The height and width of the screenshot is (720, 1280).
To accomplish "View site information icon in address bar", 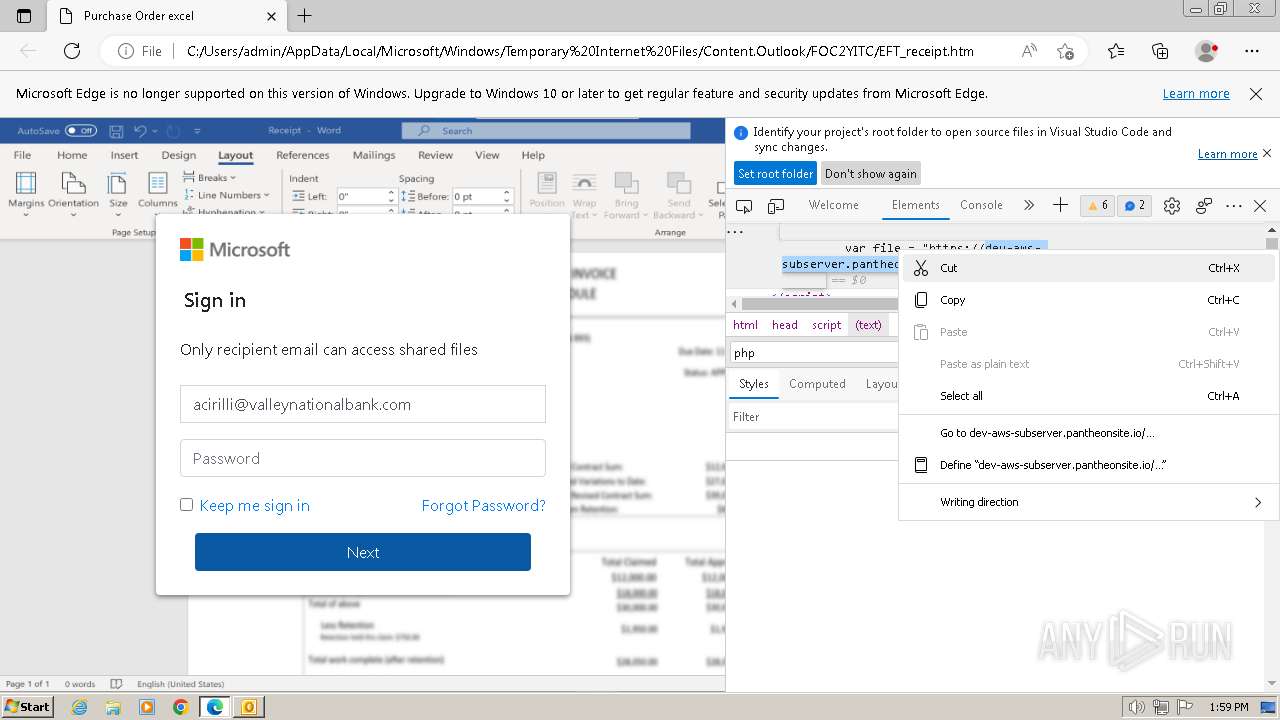I will [x=126, y=51].
